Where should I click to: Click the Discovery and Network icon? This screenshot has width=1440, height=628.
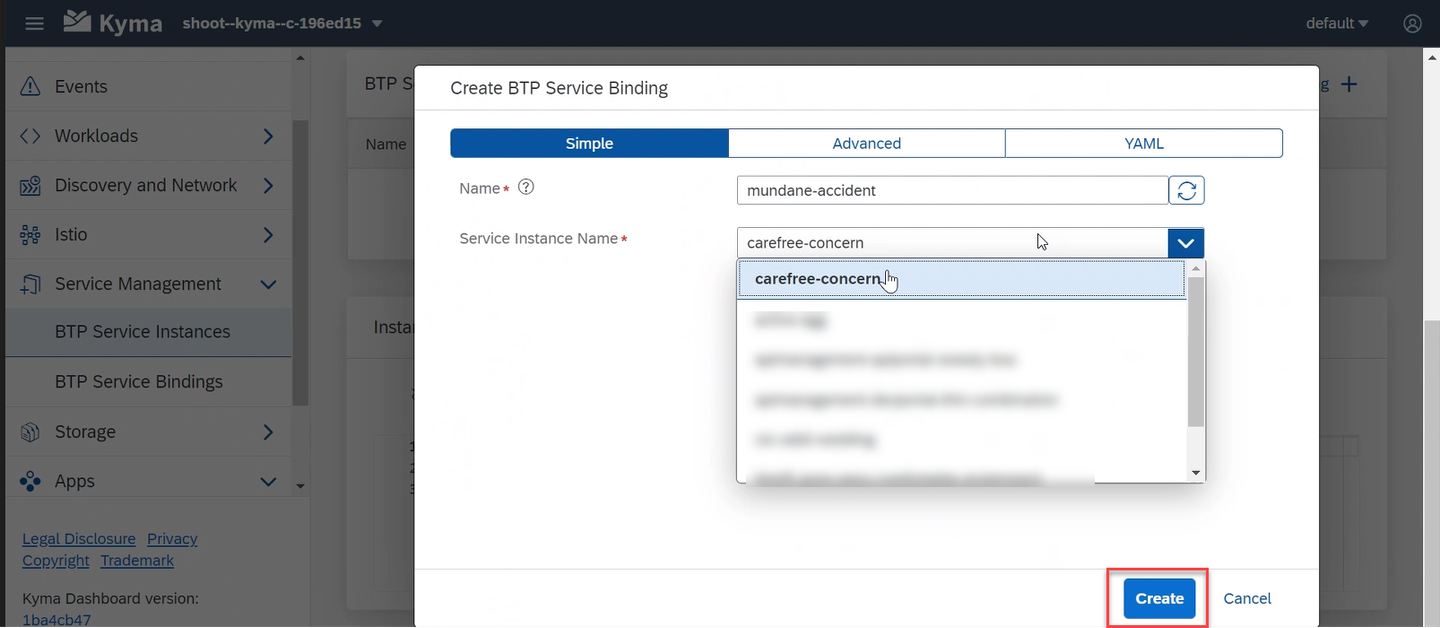pos(30,185)
